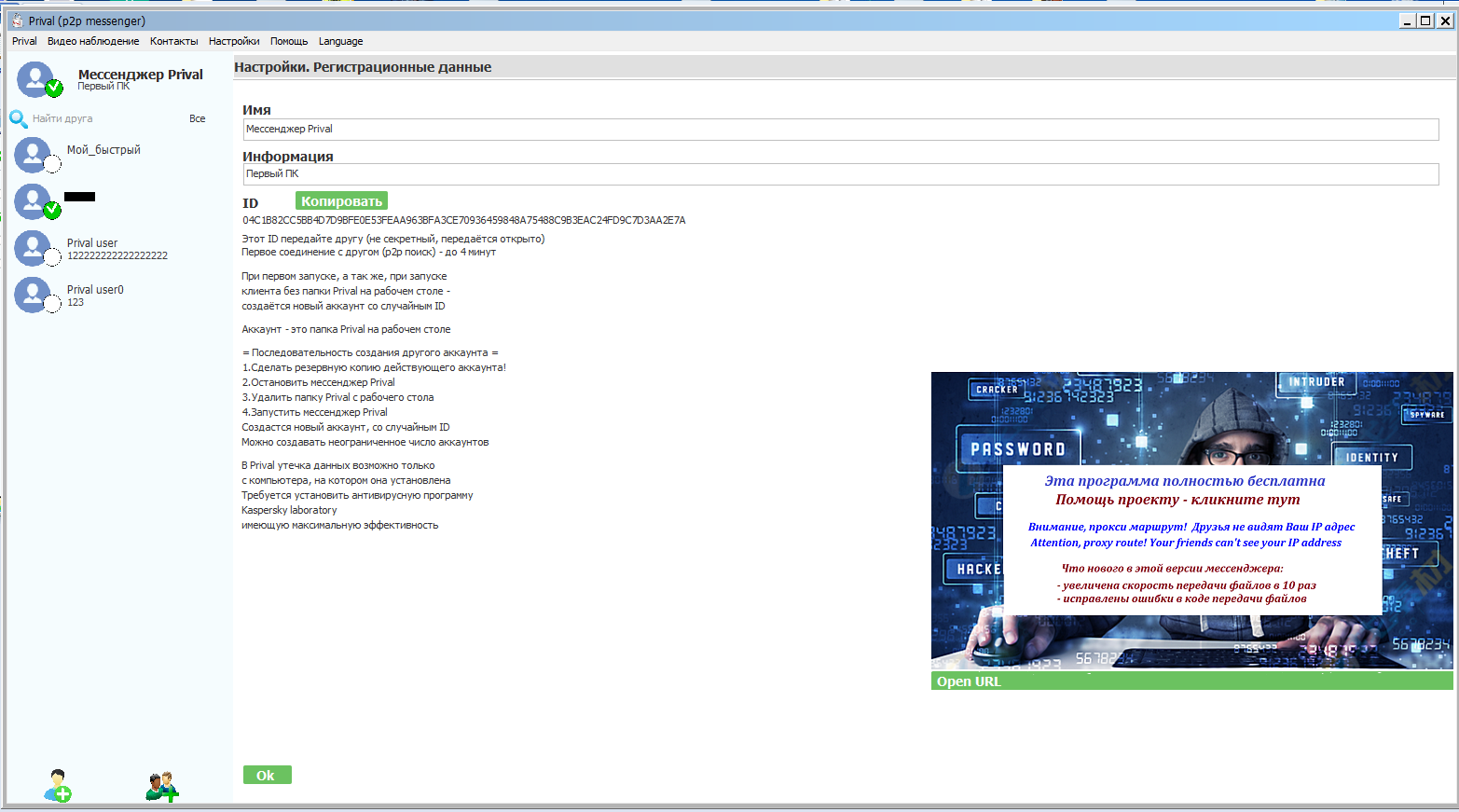This screenshot has height=812, width=1459.
Task: Click the add single contact icon
Action: click(x=58, y=785)
